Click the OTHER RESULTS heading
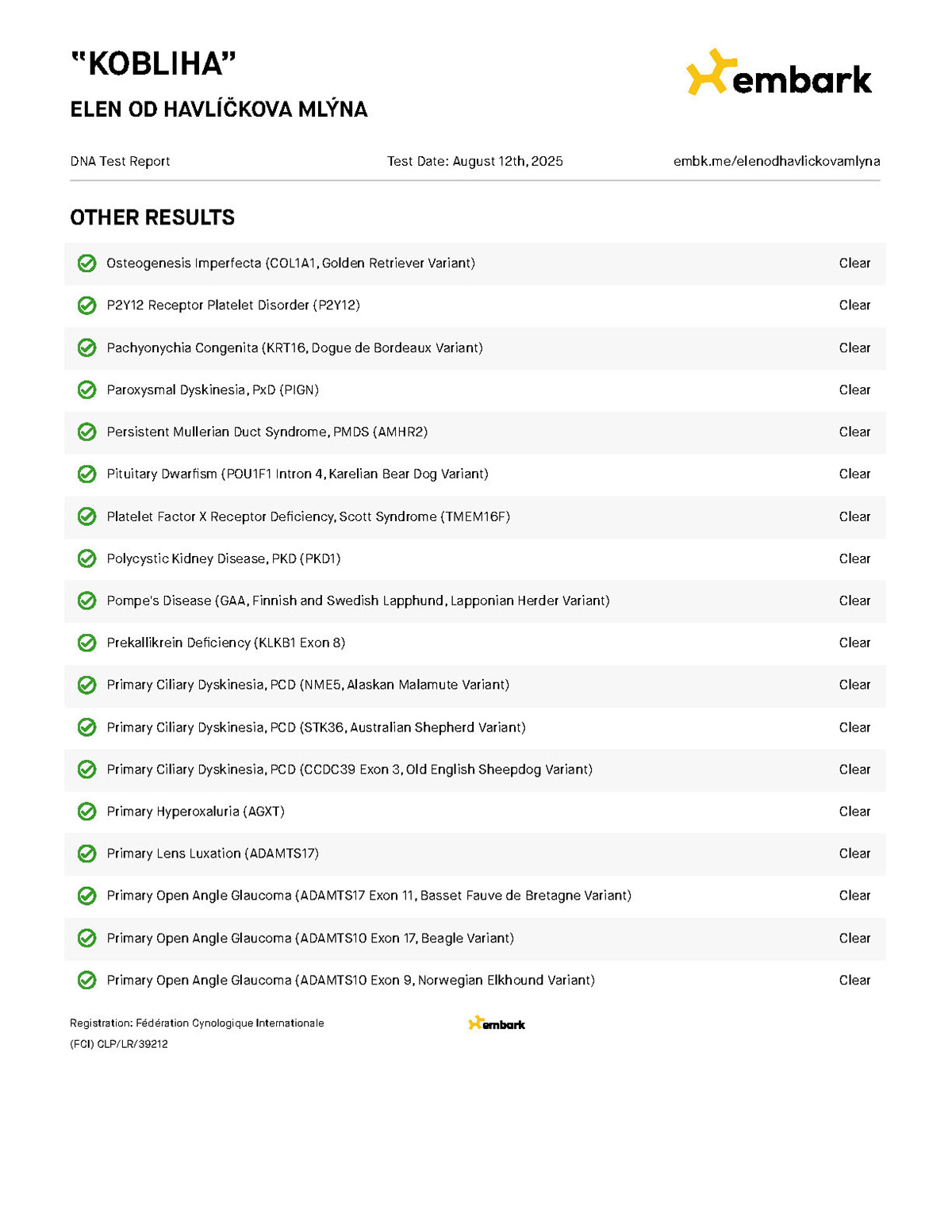952x1232 pixels. pyautogui.click(x=152, y=217)
